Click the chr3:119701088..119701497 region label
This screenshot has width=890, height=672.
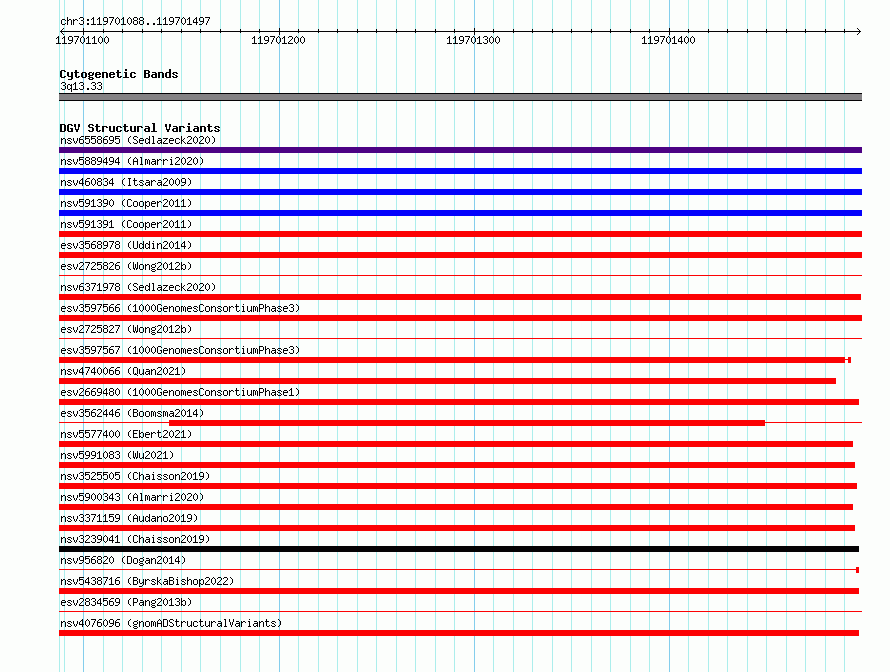[x=135, y=21]
